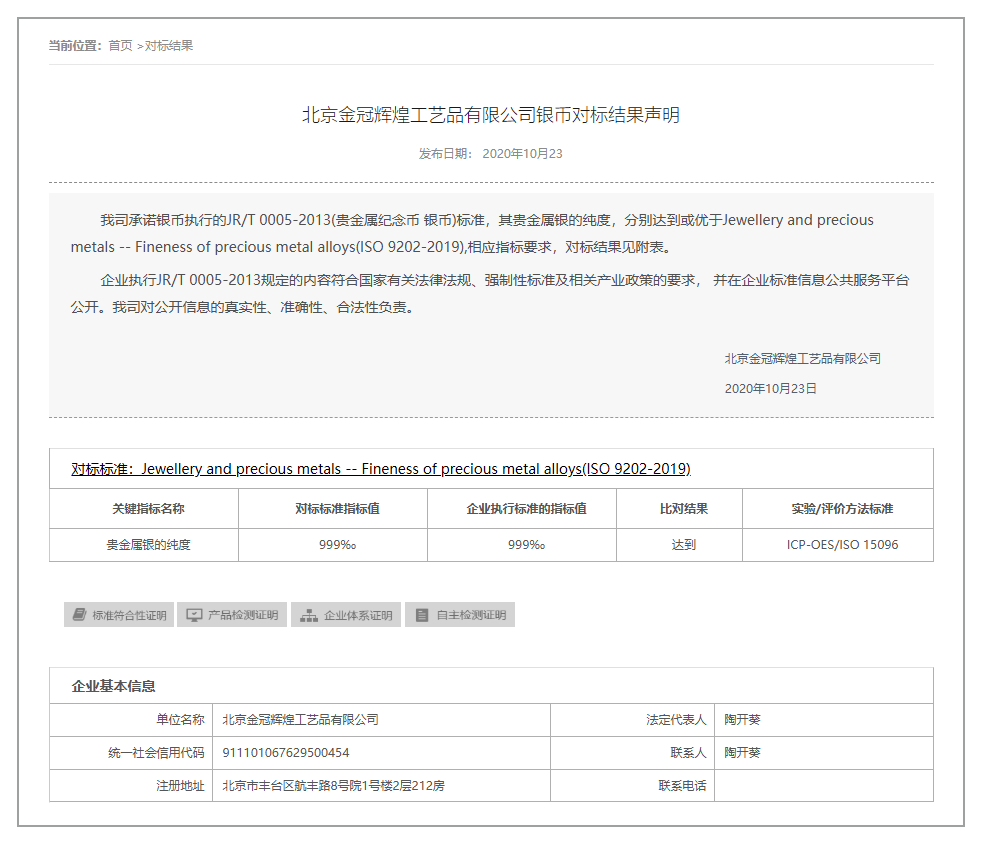Click the monitor icon for 产品检测证明

click(194, 615)
